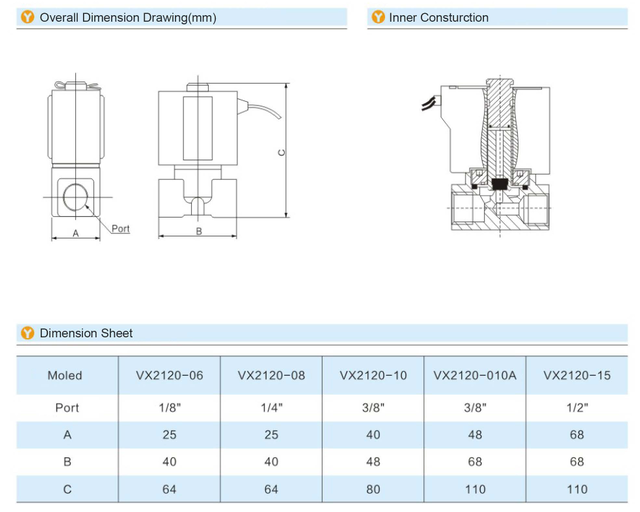Viewport: 640px width, 512px height.
Task: Select the valve side-view drawing with Port label
Action: point(73,155)
